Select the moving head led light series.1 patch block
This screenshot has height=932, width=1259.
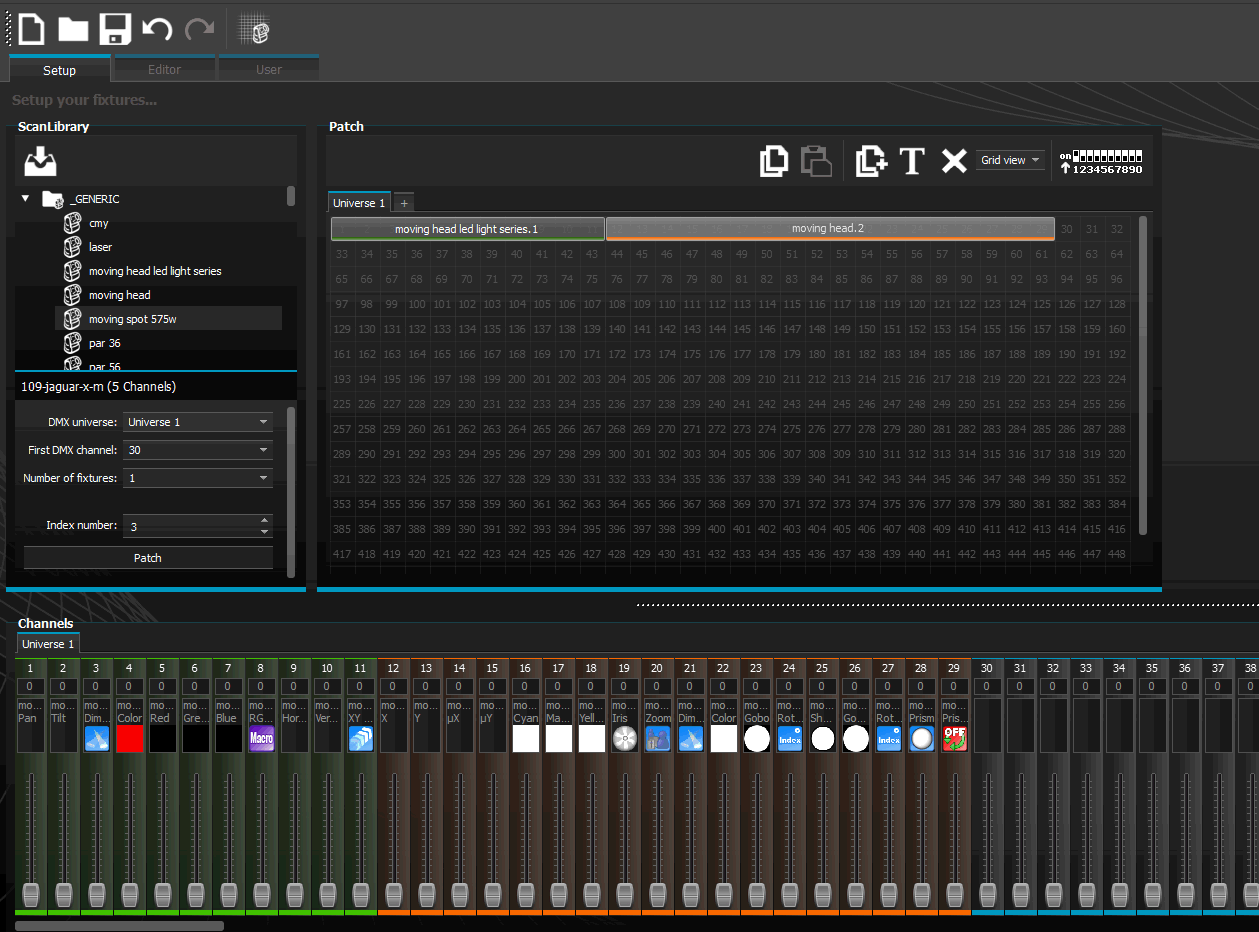[x=467, y=229]
